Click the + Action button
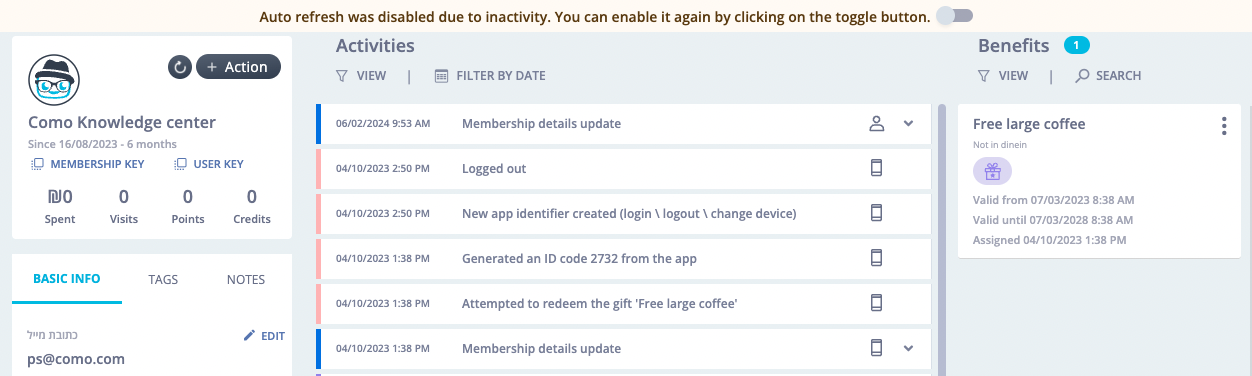This screenshot has width=1252, height=376. pyautogui.click(x=238, y=67)
